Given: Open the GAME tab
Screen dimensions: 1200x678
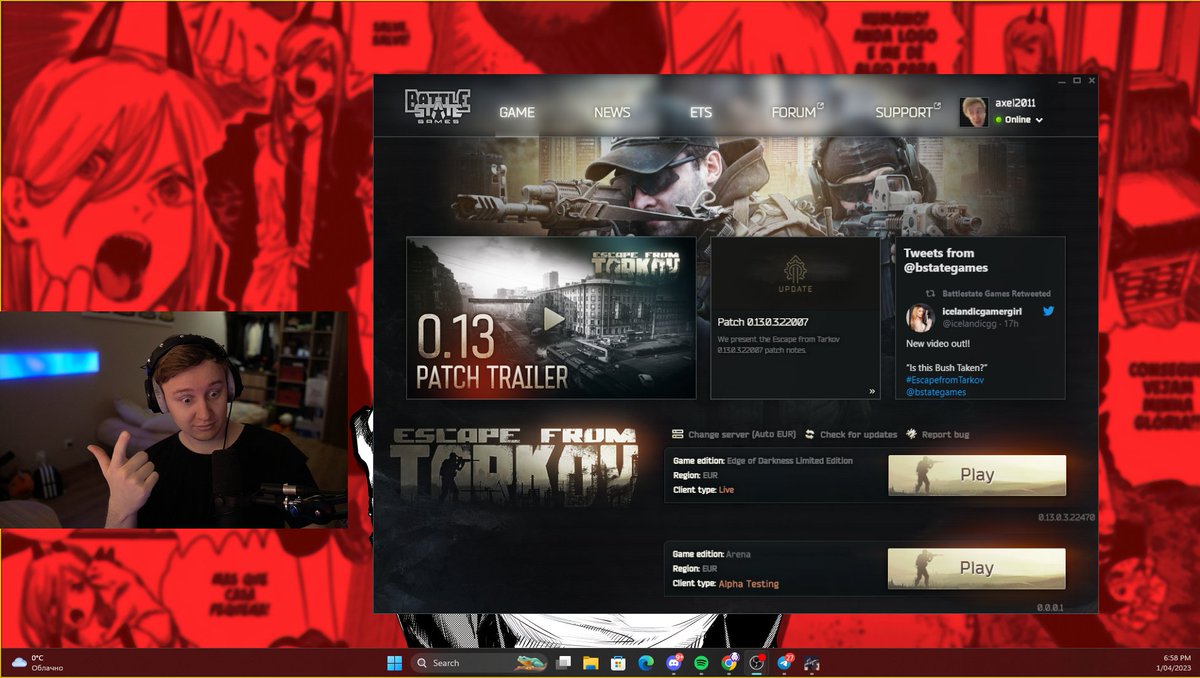Looking at the screenshot, I should pos(517,112).
